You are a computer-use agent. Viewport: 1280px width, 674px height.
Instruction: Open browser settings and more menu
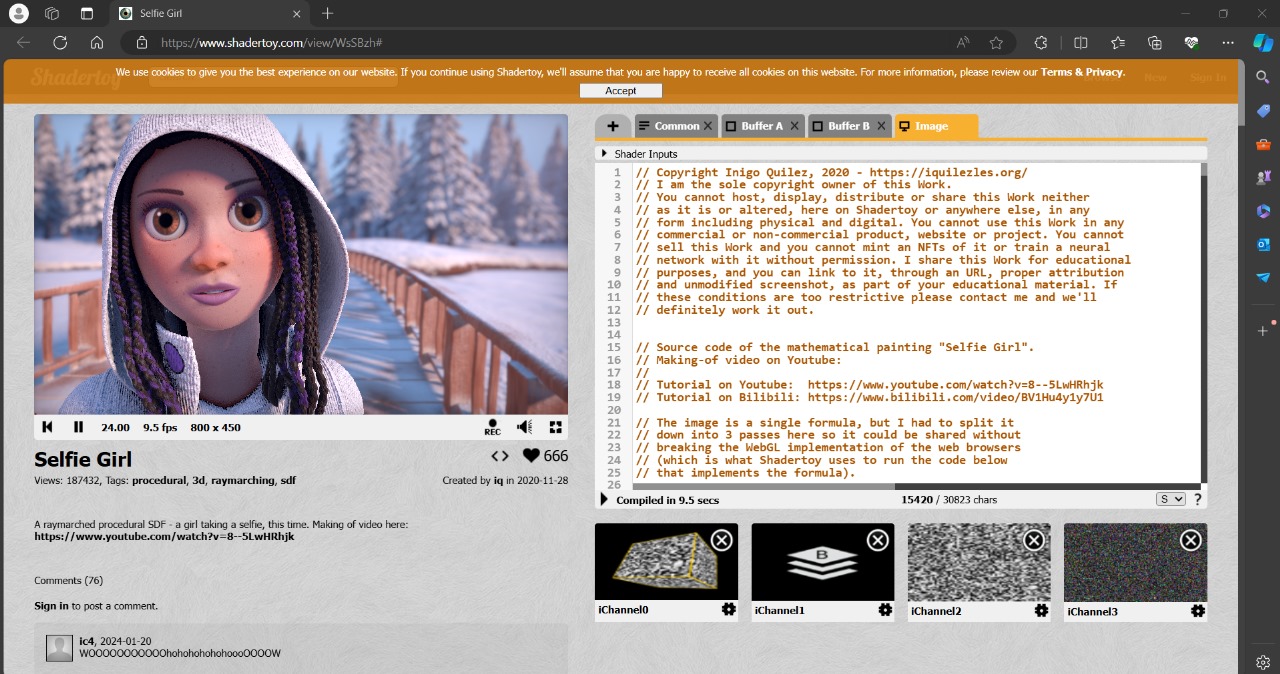pyautogui.click(x=1228, y=43)
